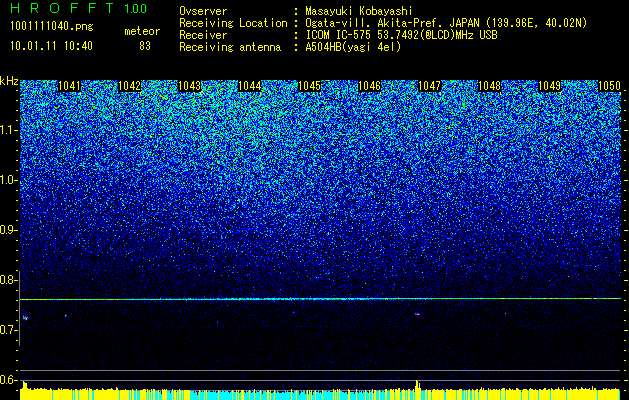This screenshot has width=629, height=400.
Task: Click the 1.0 frequency axis label
Action: pos(9,181)
